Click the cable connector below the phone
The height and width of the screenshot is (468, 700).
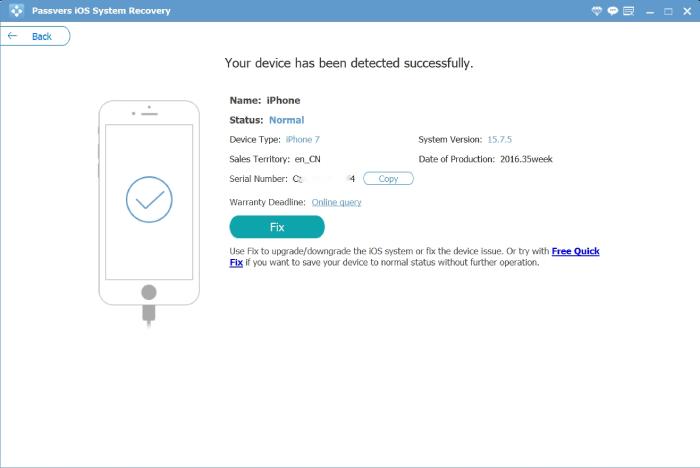point(149,315)
